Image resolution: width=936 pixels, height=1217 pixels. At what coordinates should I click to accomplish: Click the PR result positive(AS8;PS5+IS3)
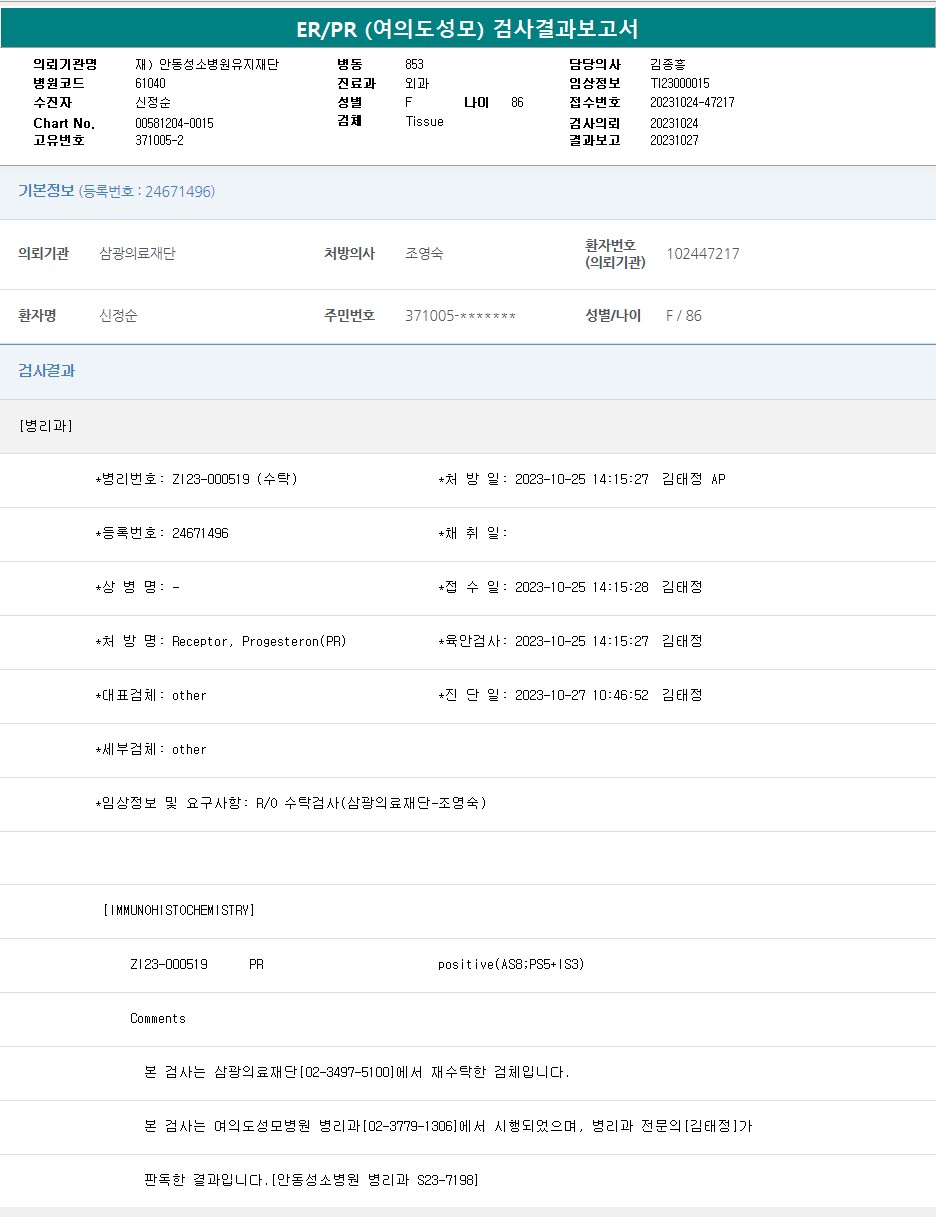click(510, 964)
